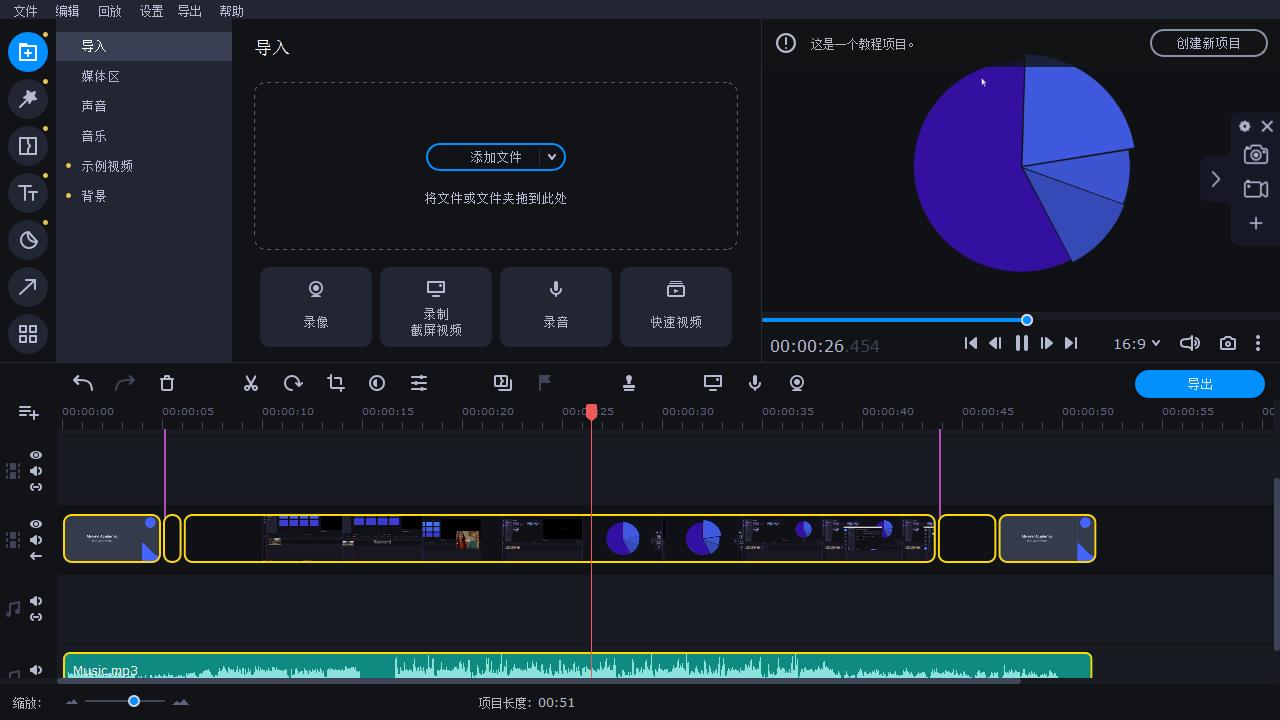Screen dimensions: 1280x720
Task: Open the 帮助 menu
Action: coord(231,11)
